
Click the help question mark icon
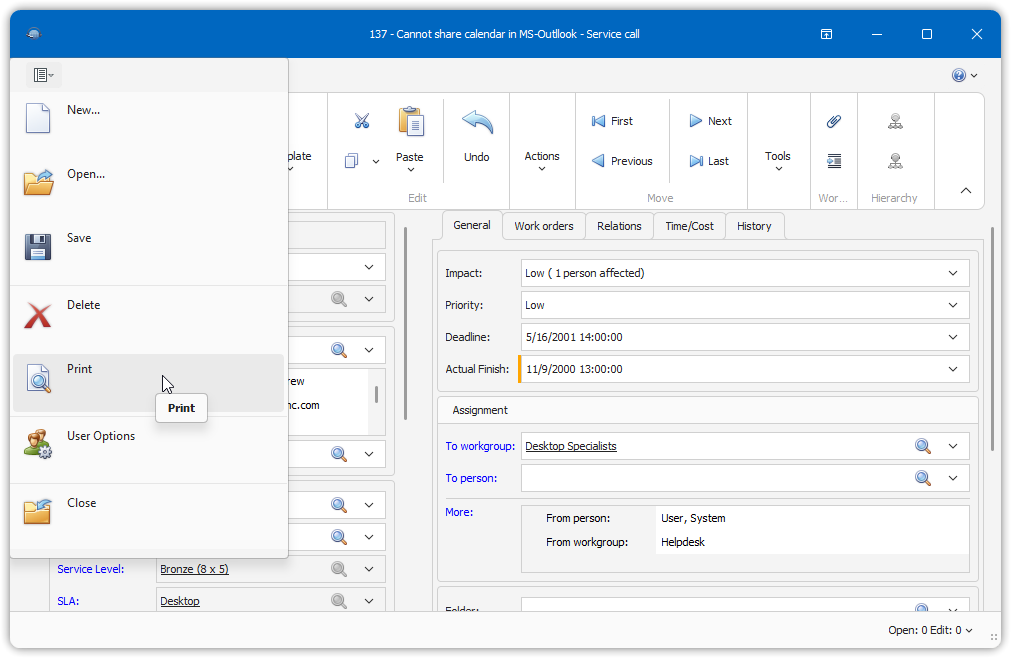[959, 75]
